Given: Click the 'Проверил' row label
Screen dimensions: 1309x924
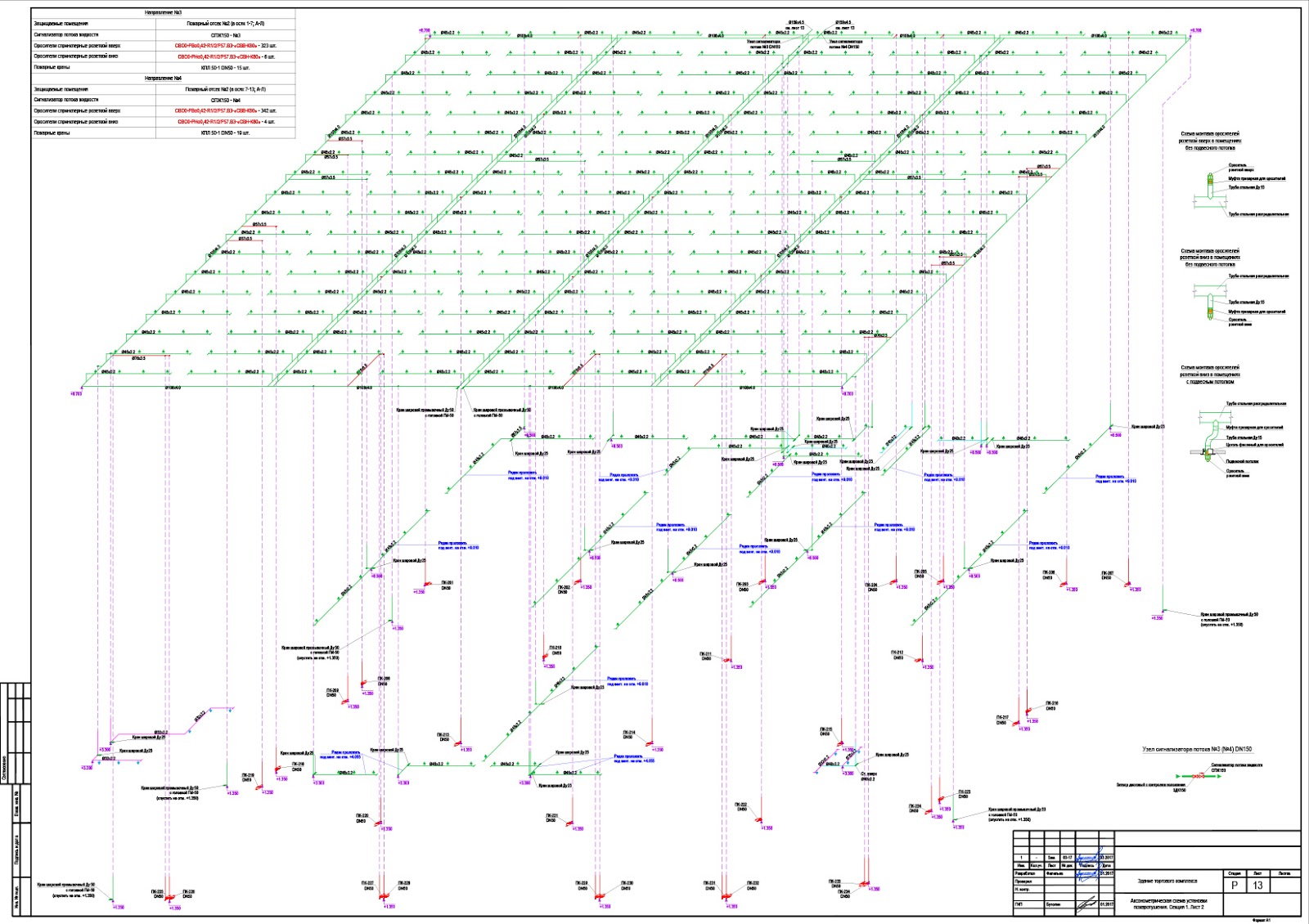Looking at the screenshot, I should coord(1023,881).
